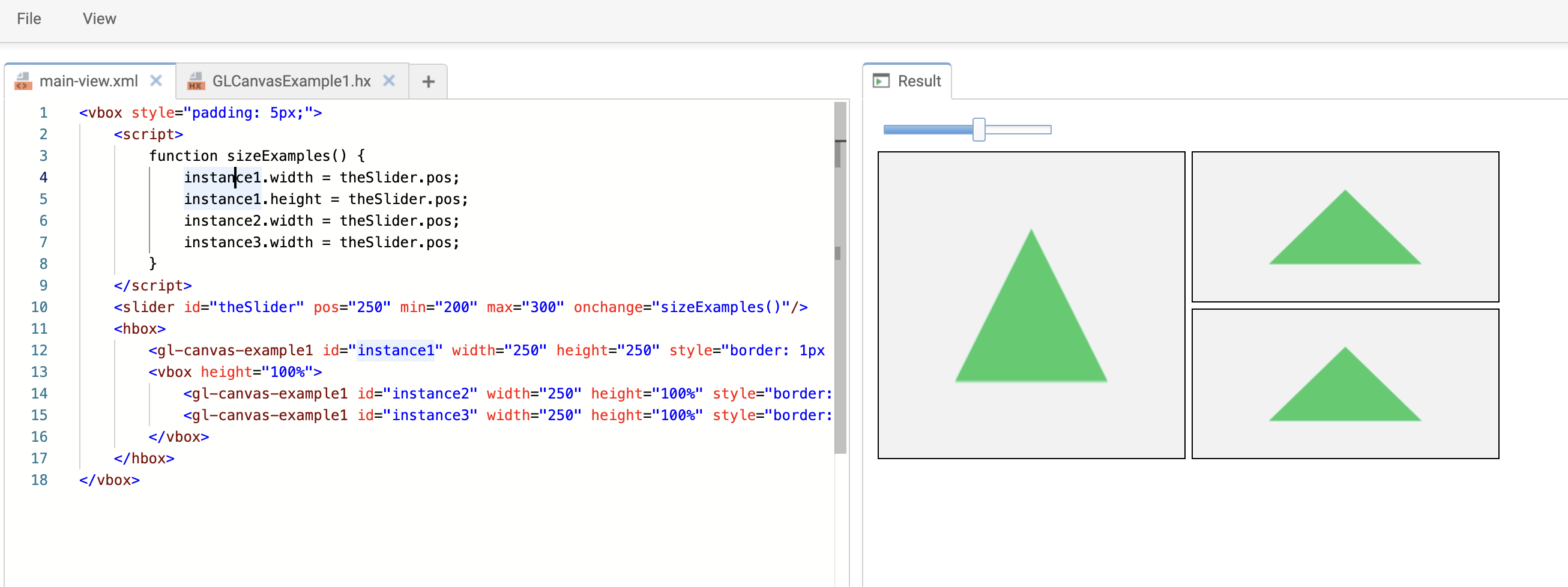1568x587 pixels.
Task: Click the top-right triangle canvas
Action: 1345,227
